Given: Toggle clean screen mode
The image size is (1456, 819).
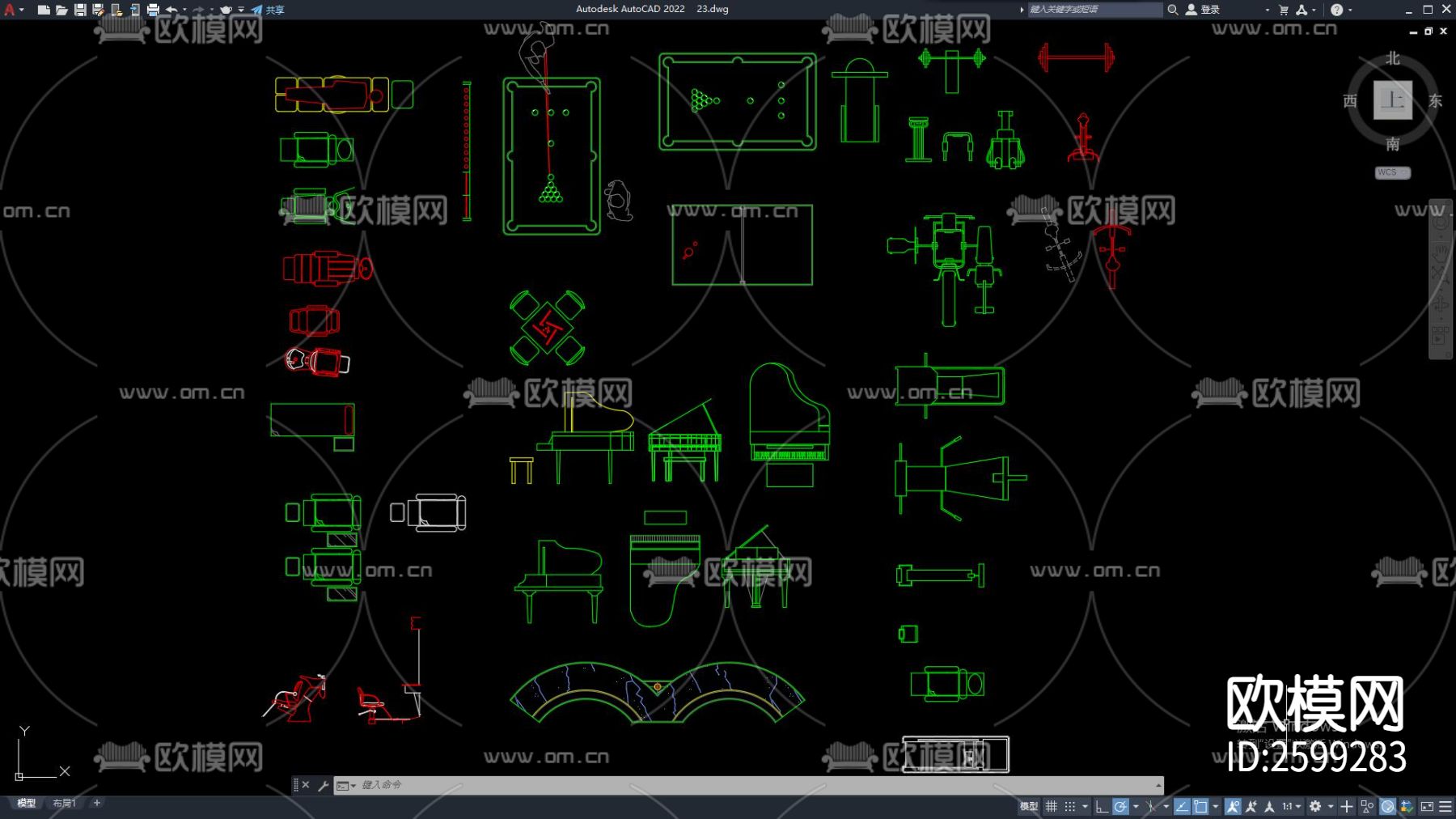Looking at the screenshot, I should pos(1427,806).
